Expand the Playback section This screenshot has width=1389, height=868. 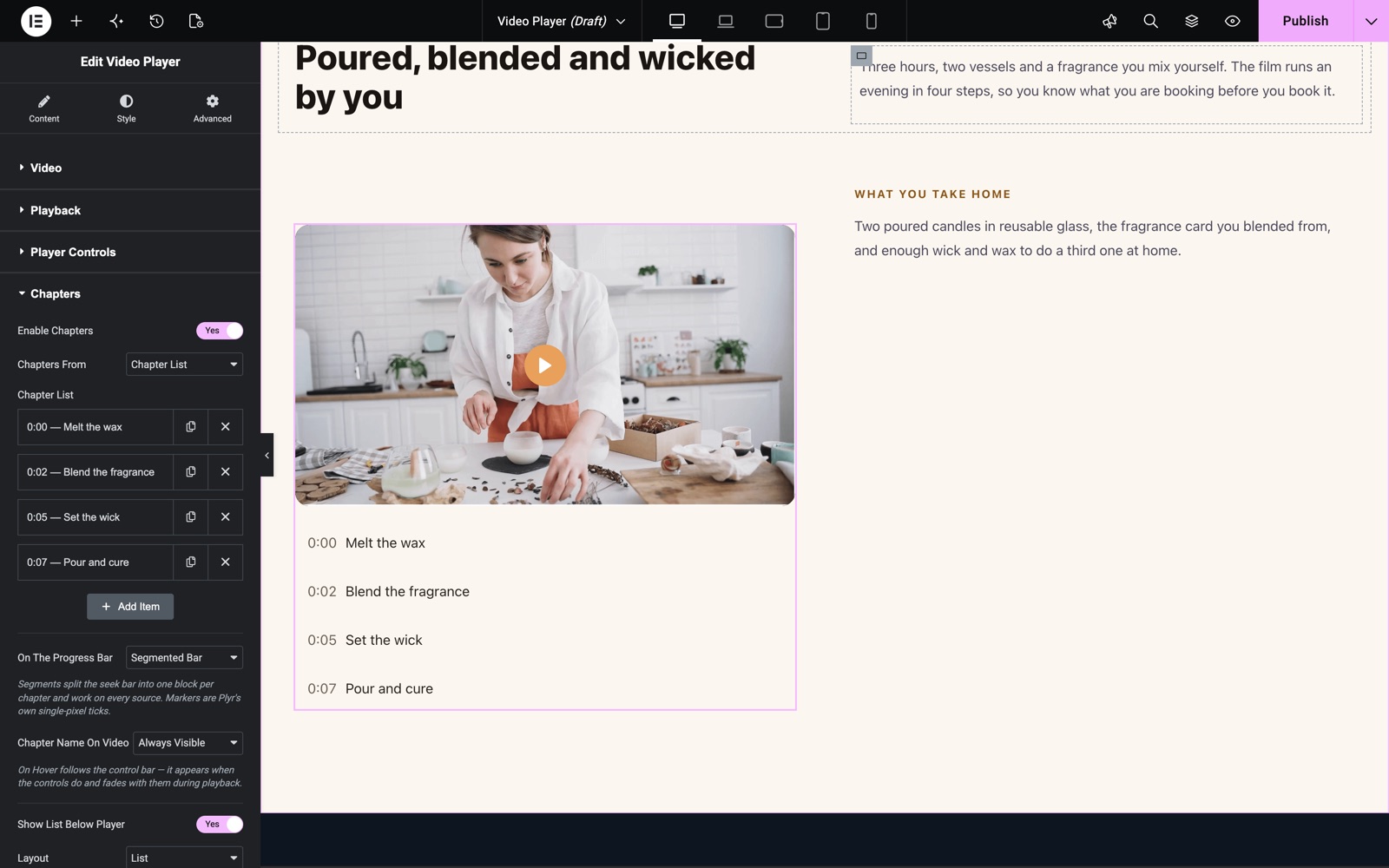tap(130, 210)
